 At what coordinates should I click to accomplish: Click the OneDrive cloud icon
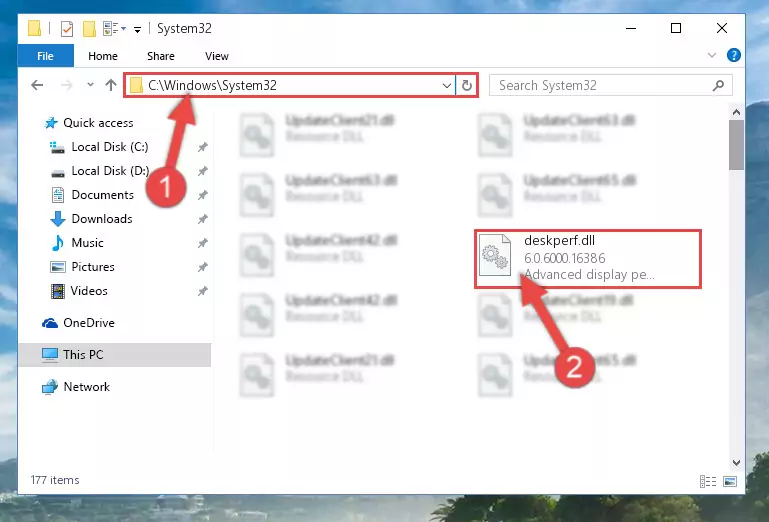50,323
